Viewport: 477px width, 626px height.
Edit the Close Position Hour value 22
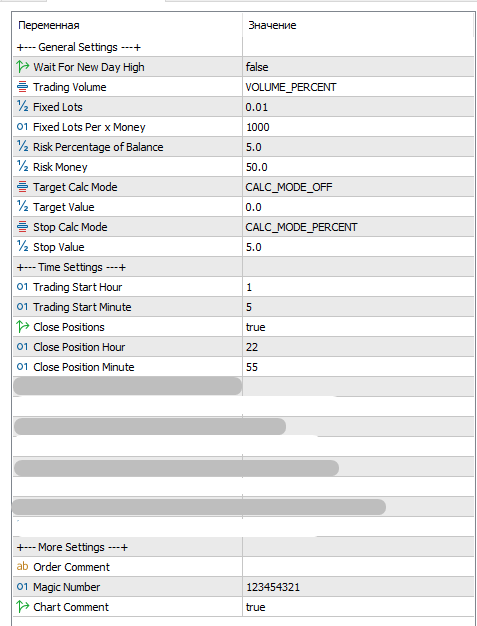click(358, 347)
